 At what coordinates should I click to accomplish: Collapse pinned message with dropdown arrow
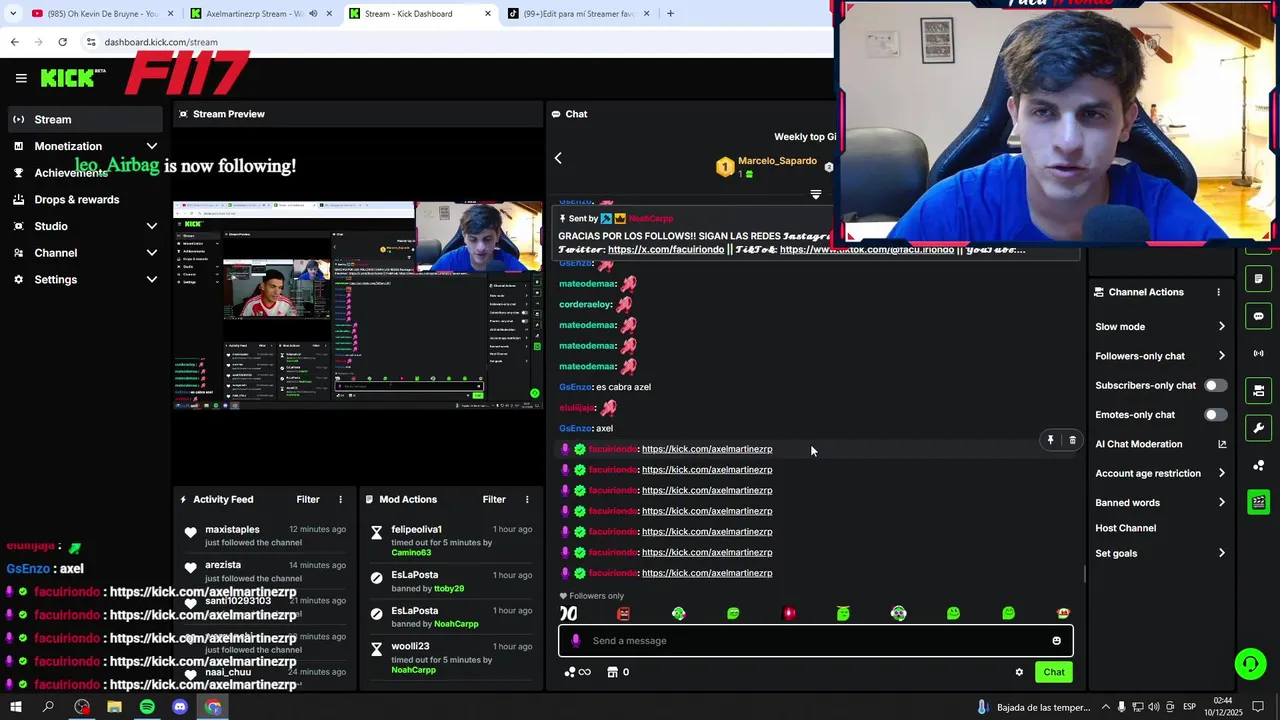click(816, 195)
